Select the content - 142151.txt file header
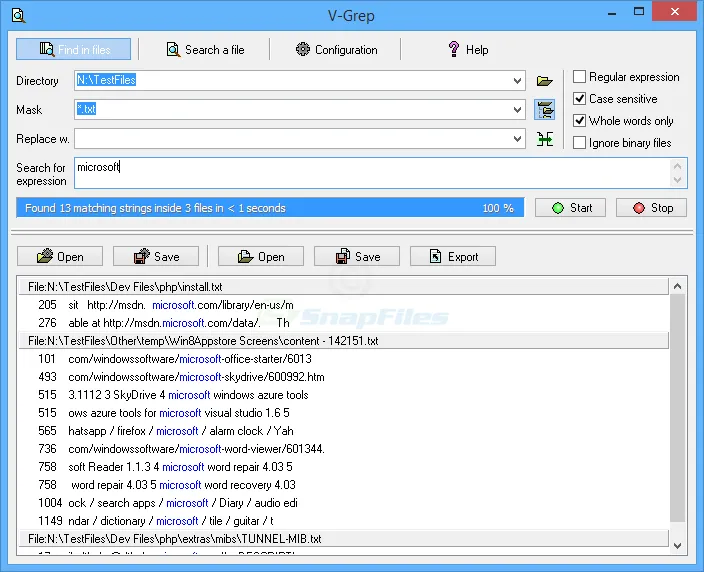This screenshot has height=572, width=704. pos(343,341)
